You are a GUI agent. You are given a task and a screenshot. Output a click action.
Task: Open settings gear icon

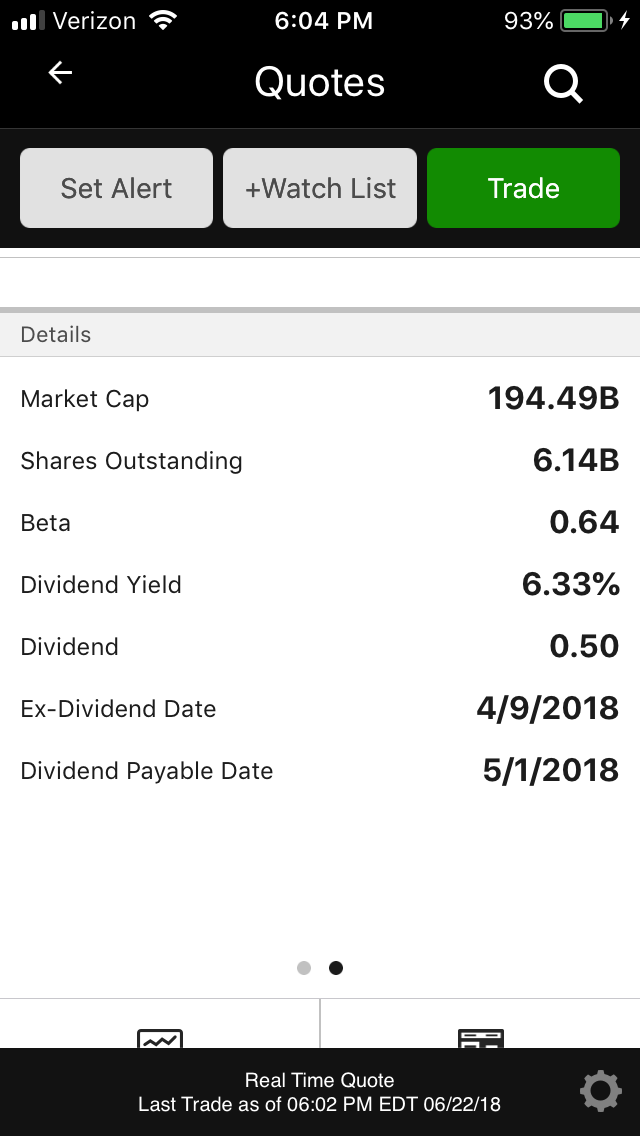[x=600, y=1091]
